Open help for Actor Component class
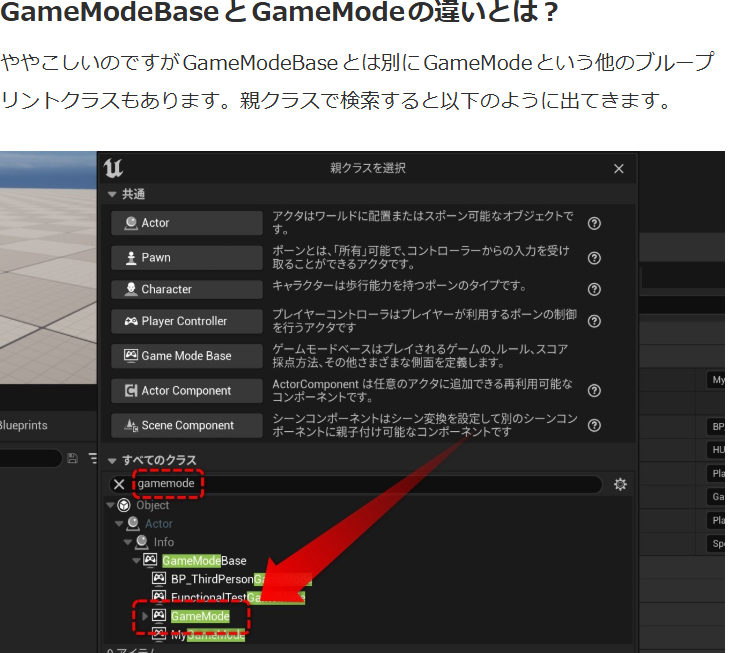The height and width of the screenshot is (653, 733). [x=594, y=391]
